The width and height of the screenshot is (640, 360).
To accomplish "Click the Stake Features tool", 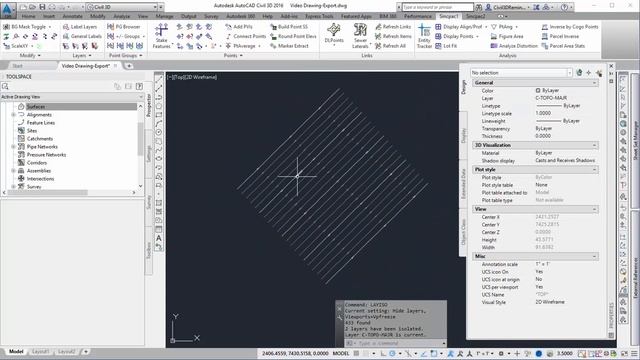I will click(x=162, y=36).
